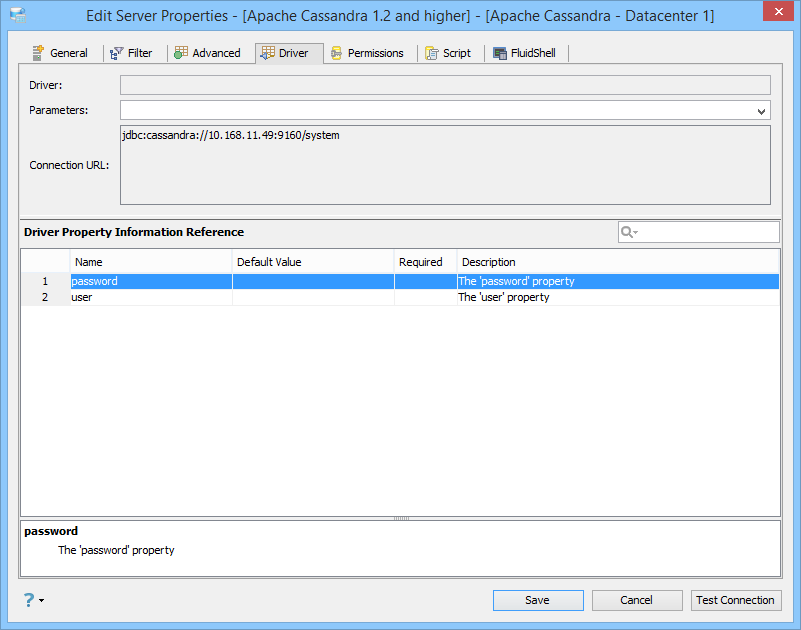Image resolution: width=801 pixels, height=630 pixels.
Task: Click the Filter tab funnel icon
Action: [x=116, y=53]
